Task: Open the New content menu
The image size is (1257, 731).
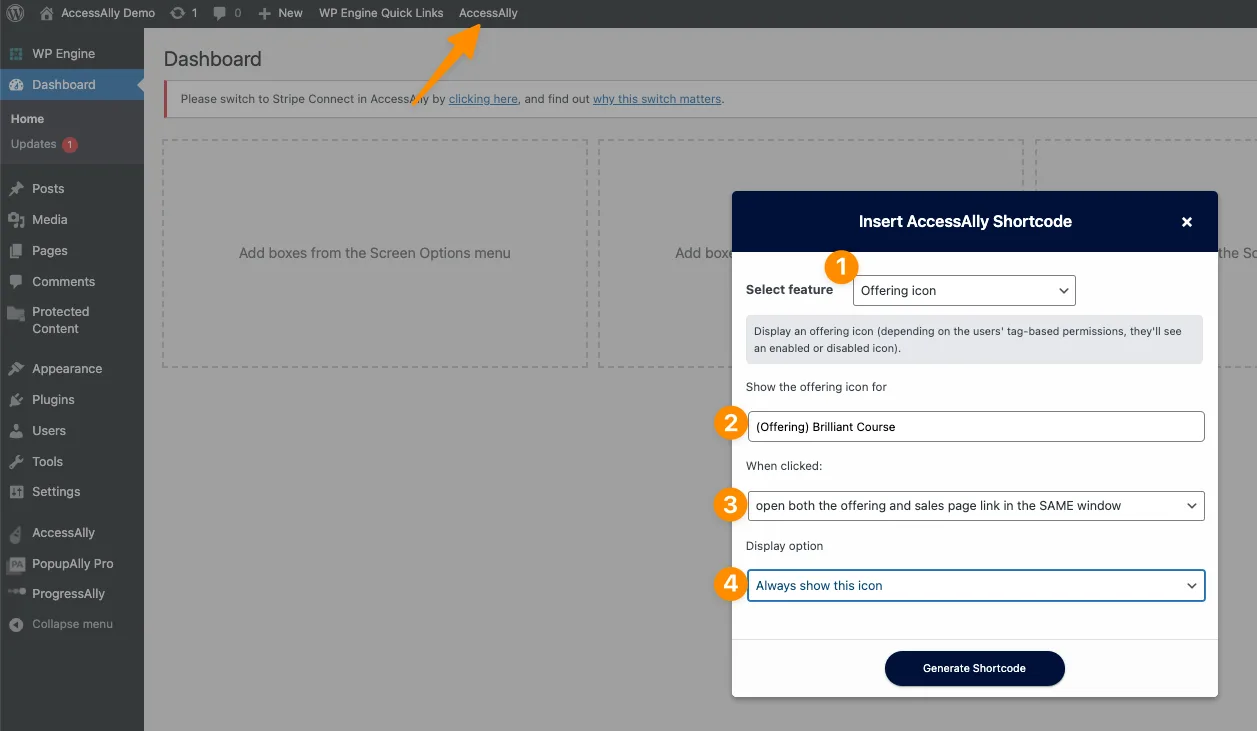Action: [x=280, y=13]
